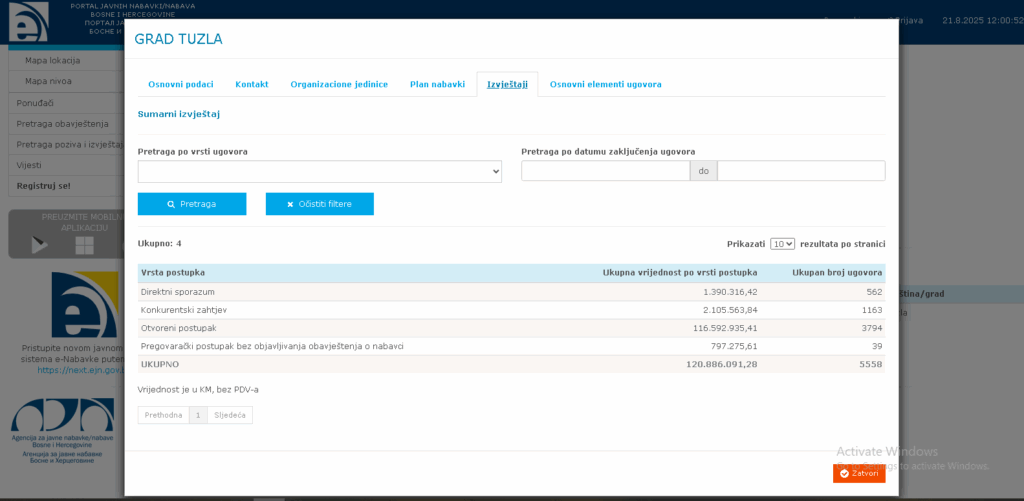Image resolution: width=1024 pixels, height=501 pixels.
Task: Click the Google Play app download icon
Action: [40, 245]
